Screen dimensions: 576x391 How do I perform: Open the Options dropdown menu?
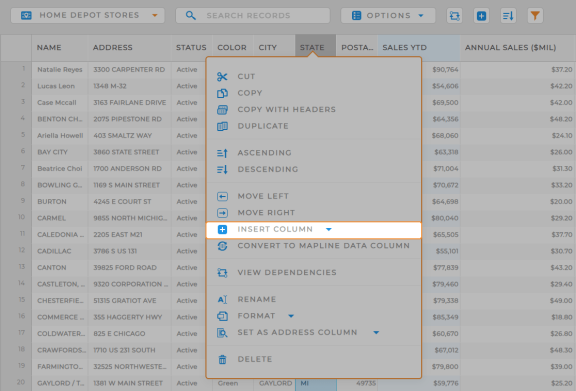[x=421, y=15]
